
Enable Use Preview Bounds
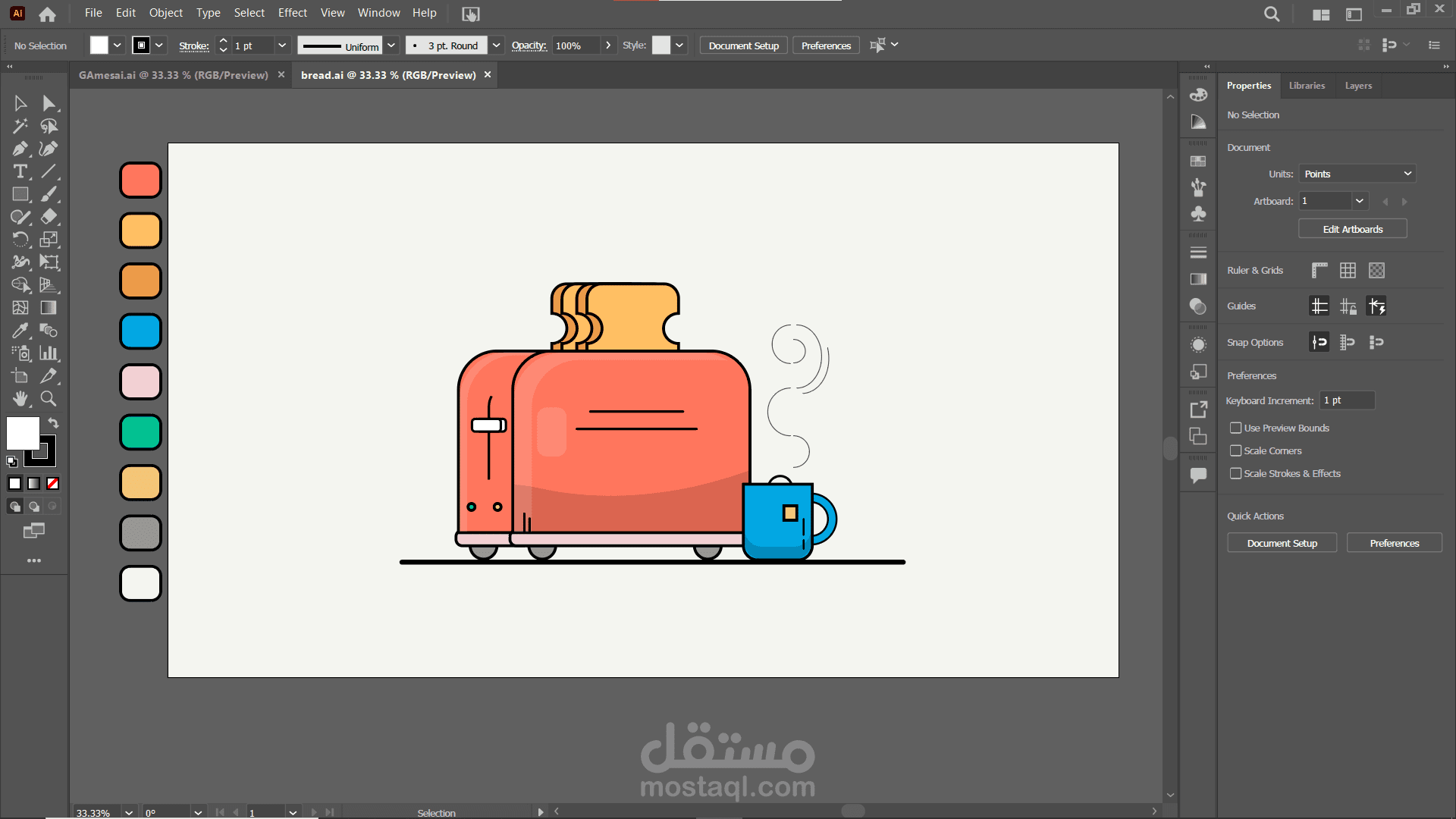coord(1236,428)
